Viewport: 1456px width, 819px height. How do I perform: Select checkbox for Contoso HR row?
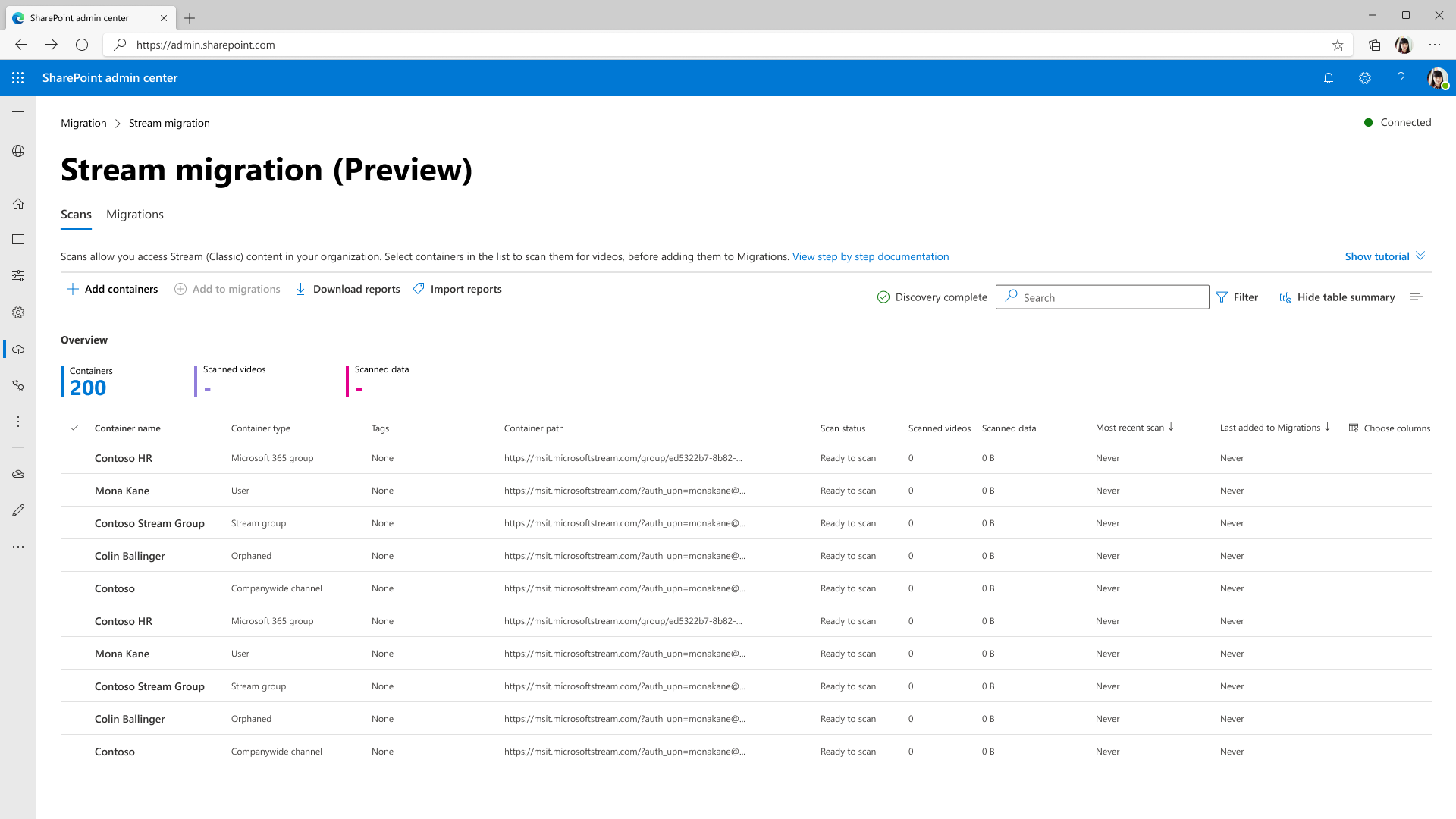pyautogui.click(x=75, y=457)
